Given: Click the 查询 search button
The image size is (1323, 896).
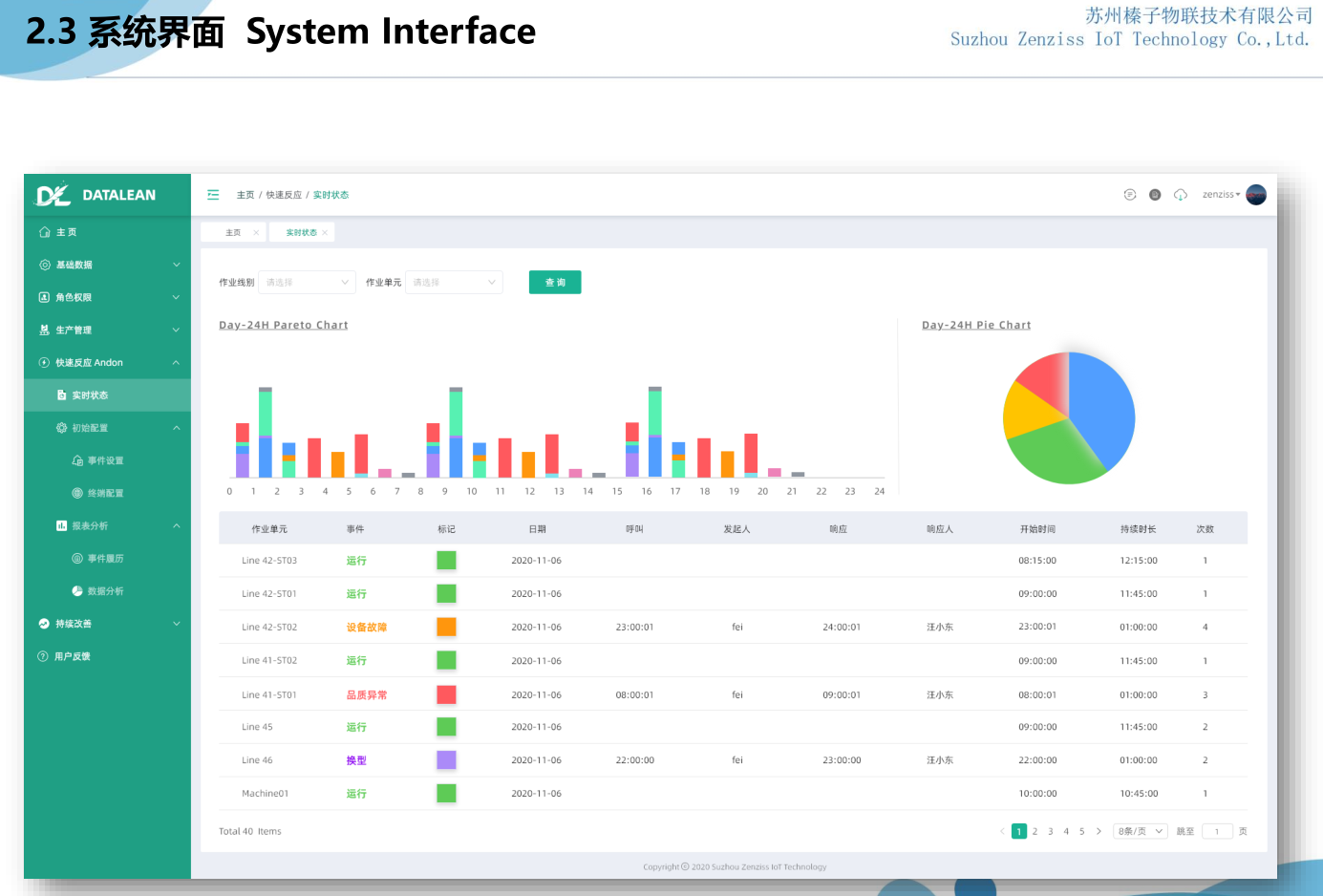Looking at the screenshot, I should tap(555, 282).
